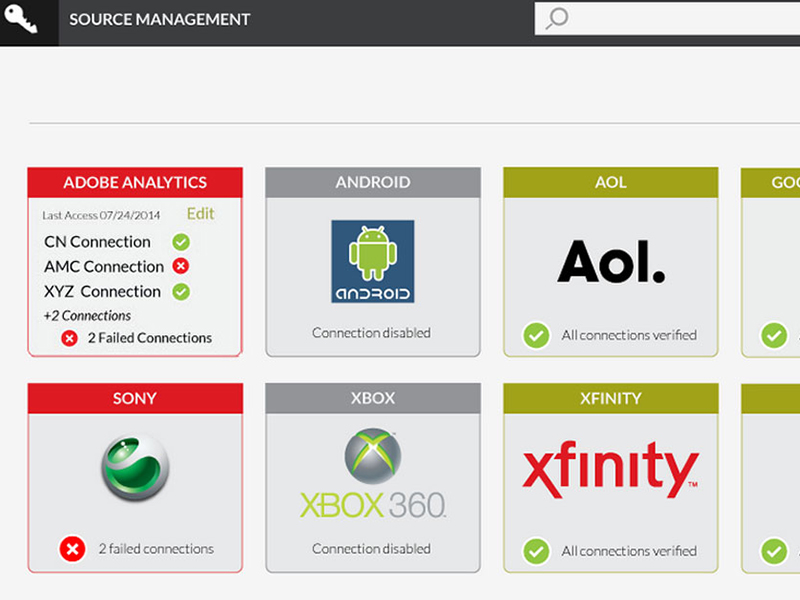Click All connections verified in AOL card
800x600 pixels.
(x=629, y=335)
